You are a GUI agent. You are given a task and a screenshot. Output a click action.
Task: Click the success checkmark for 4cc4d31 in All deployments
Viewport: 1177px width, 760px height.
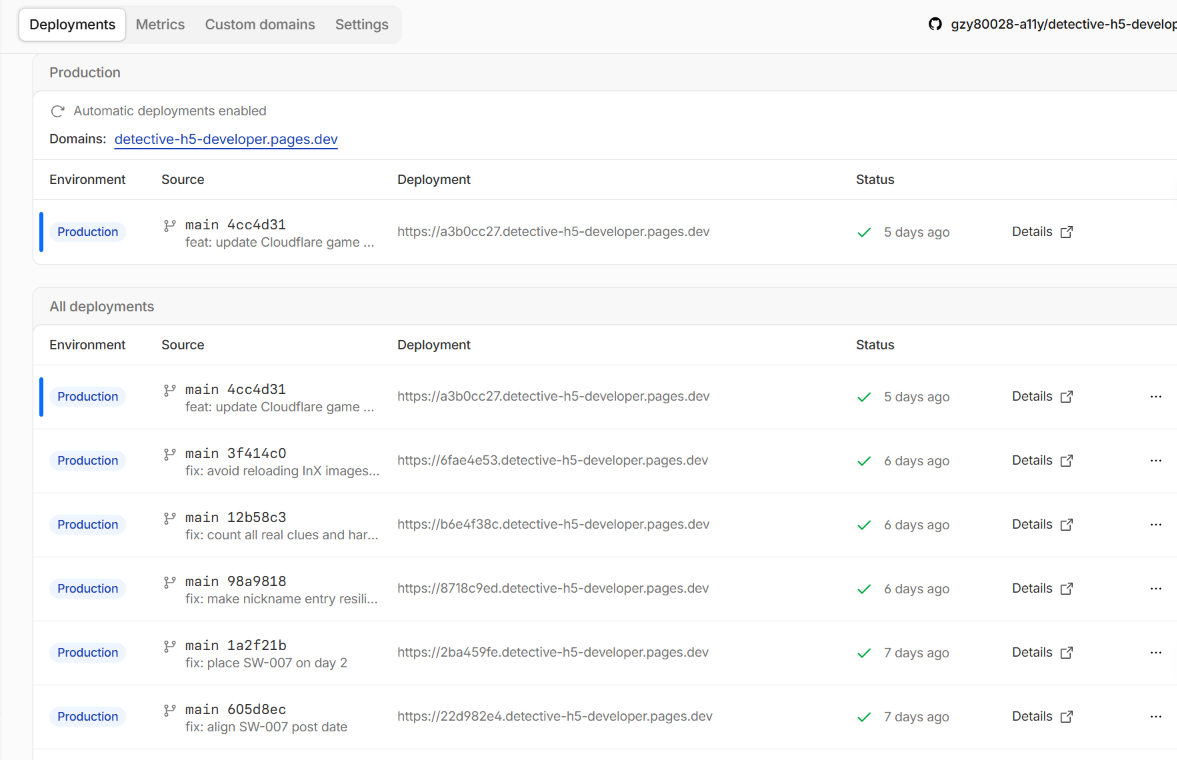point(864,397)
